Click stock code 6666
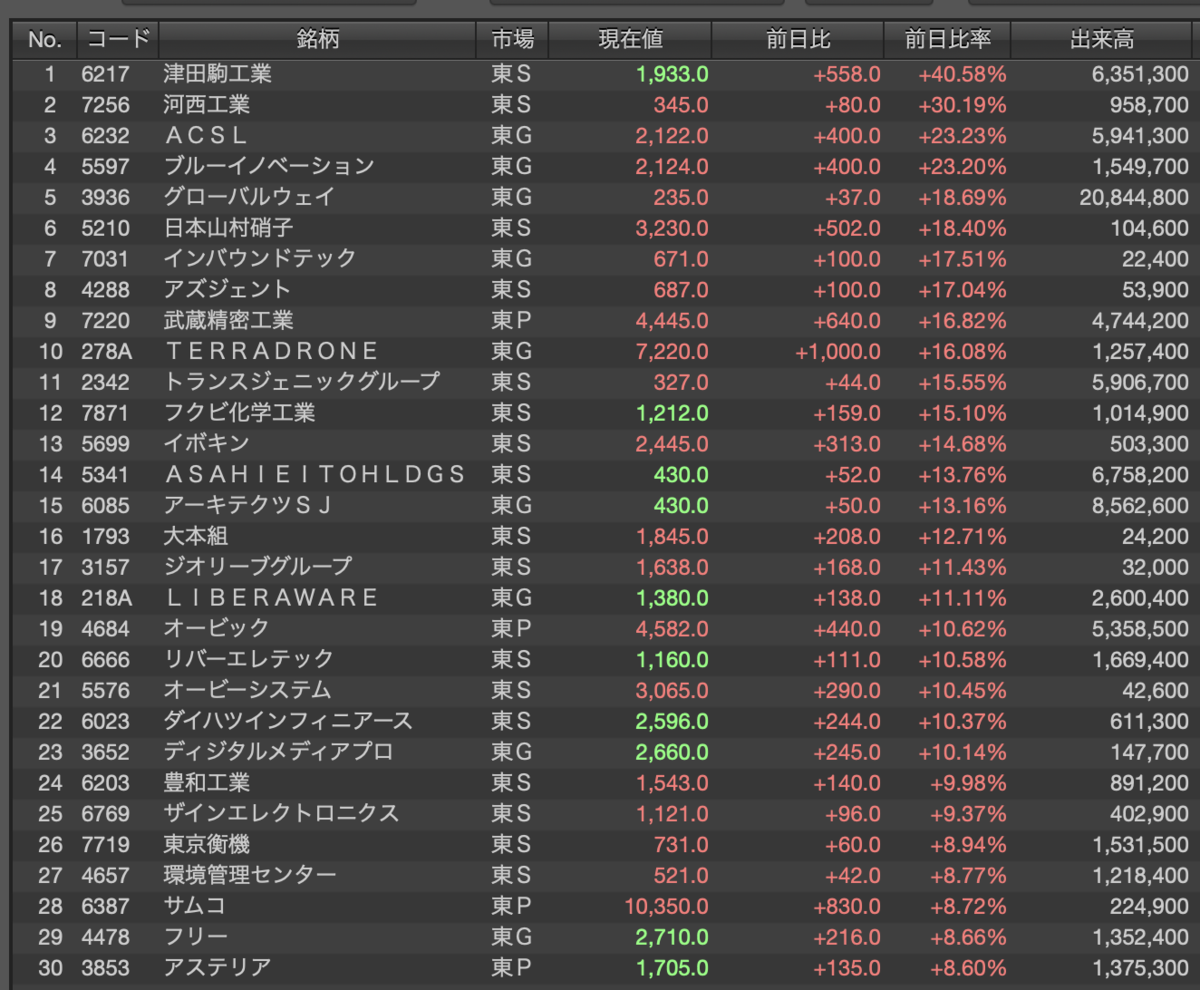1200x990 pixels. [x=106, y=659]
